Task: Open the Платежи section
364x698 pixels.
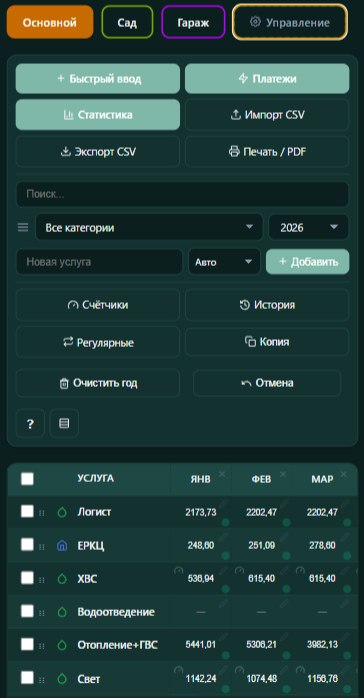Action: [x=267, y=79]
